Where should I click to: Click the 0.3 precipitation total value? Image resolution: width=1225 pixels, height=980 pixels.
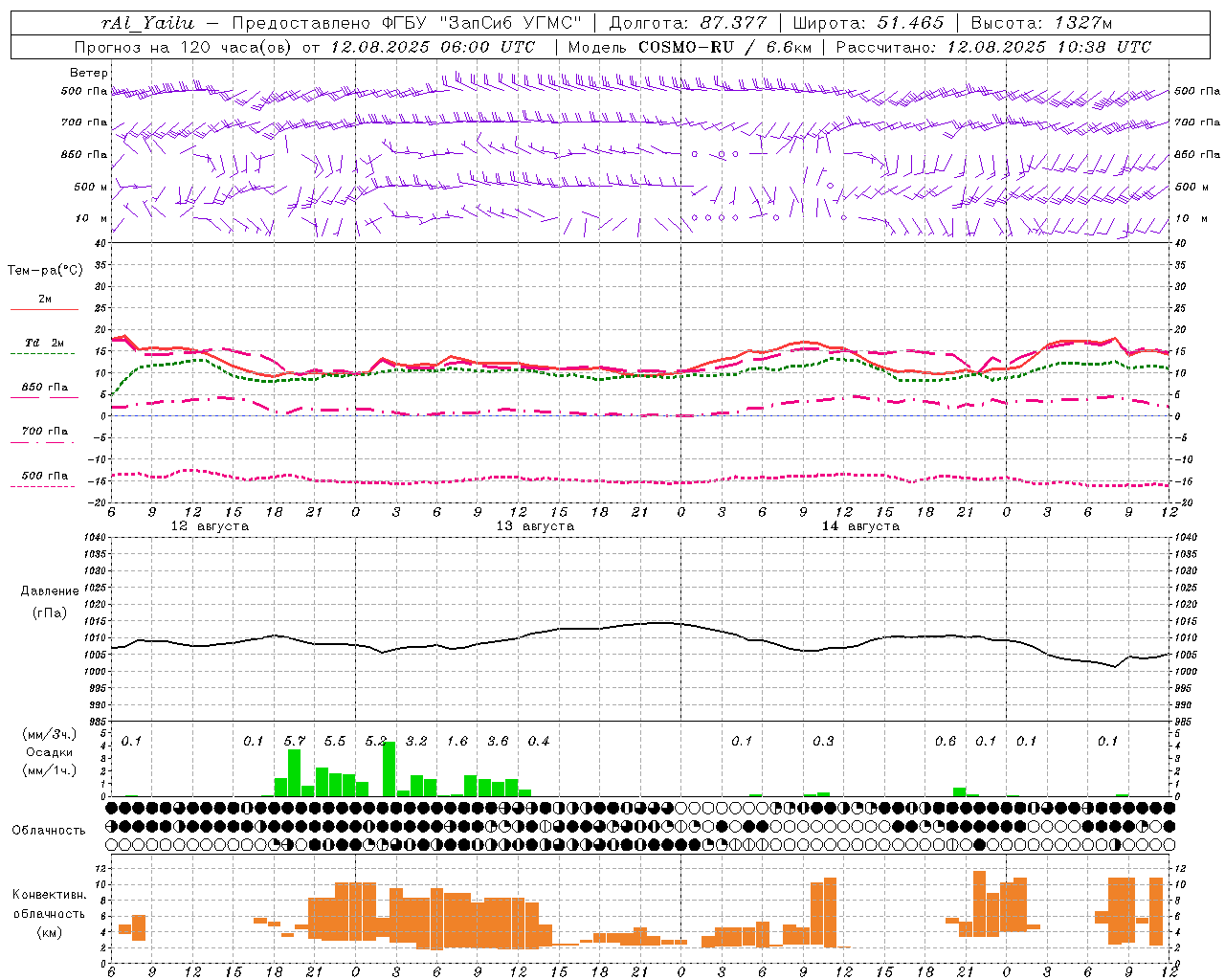pos(823,742)
